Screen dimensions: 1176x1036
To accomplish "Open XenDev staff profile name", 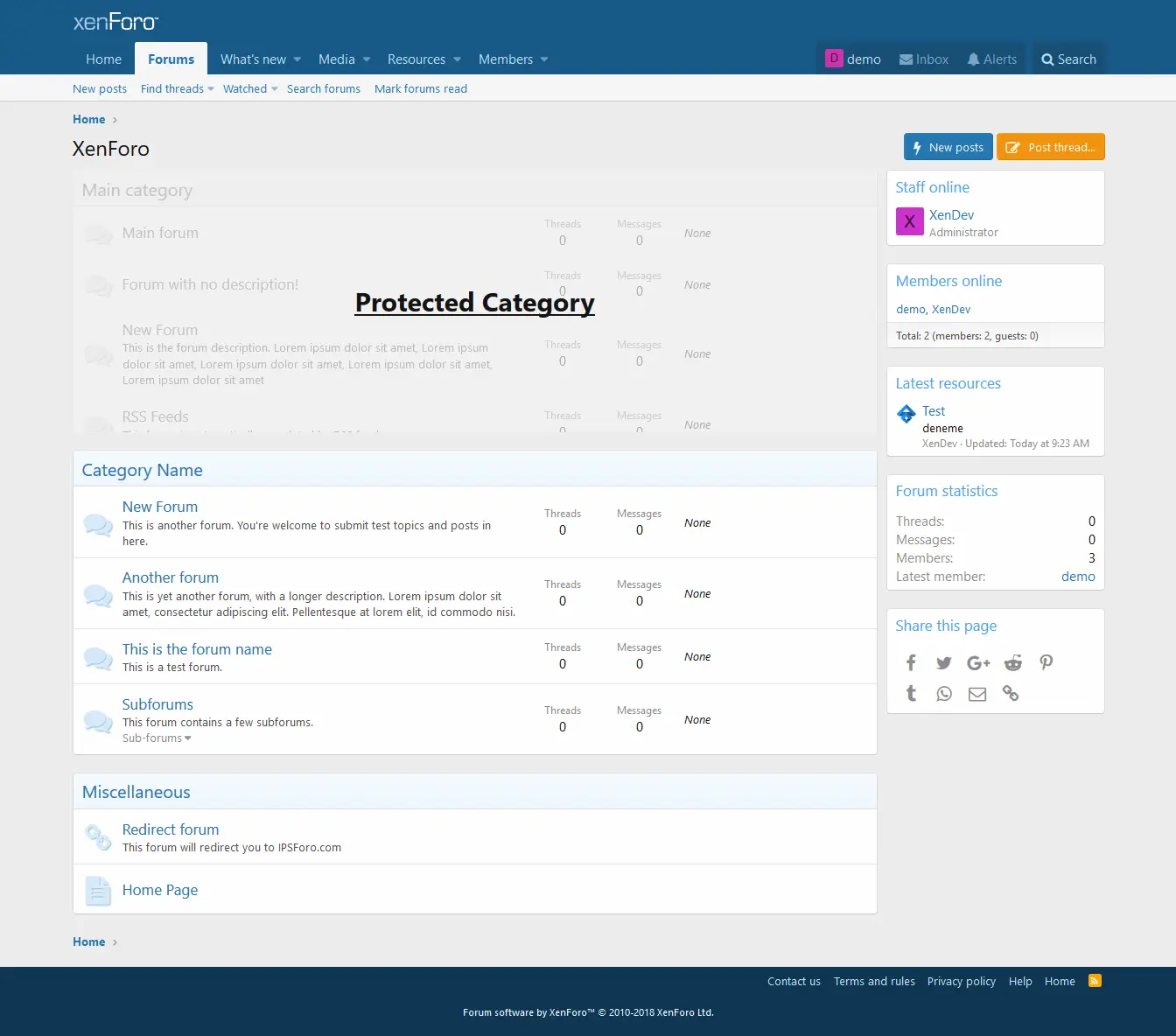I will 951,215.
